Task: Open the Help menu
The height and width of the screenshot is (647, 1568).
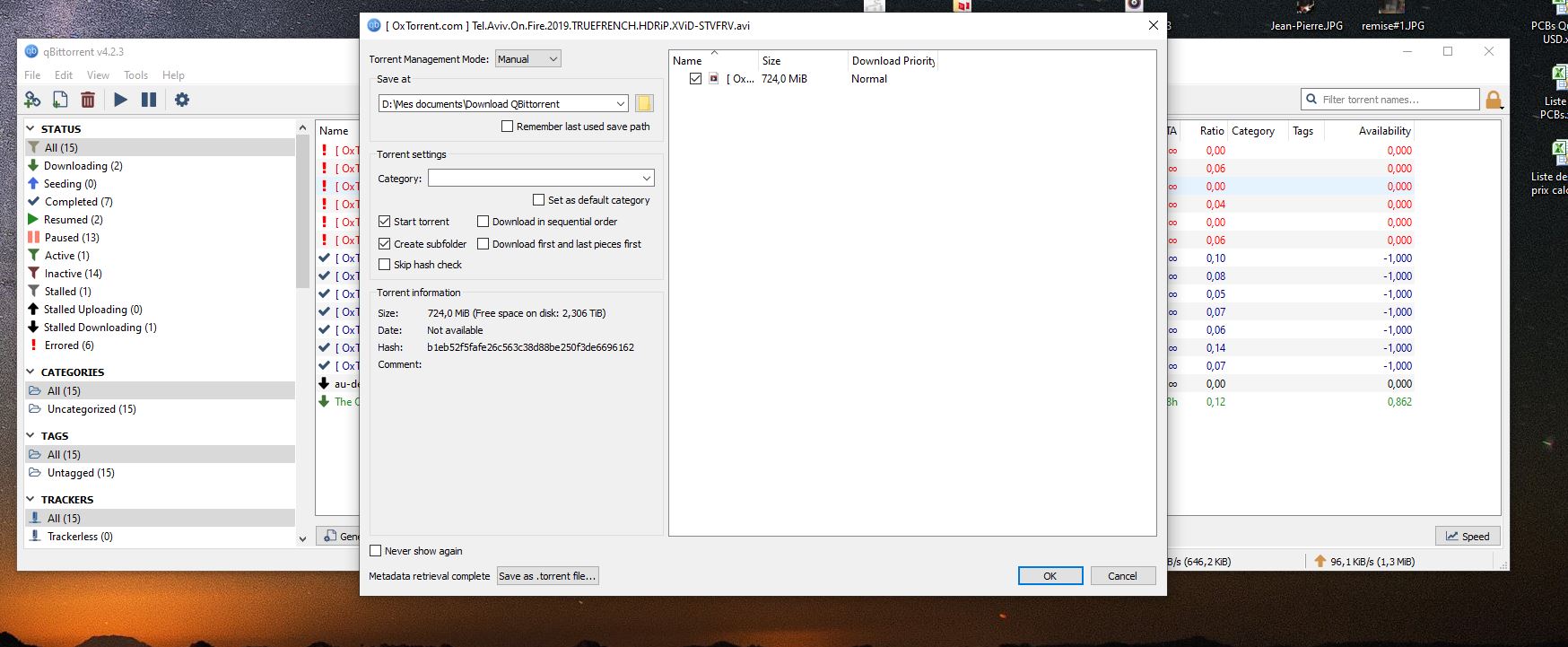Action: coord(173,75)
